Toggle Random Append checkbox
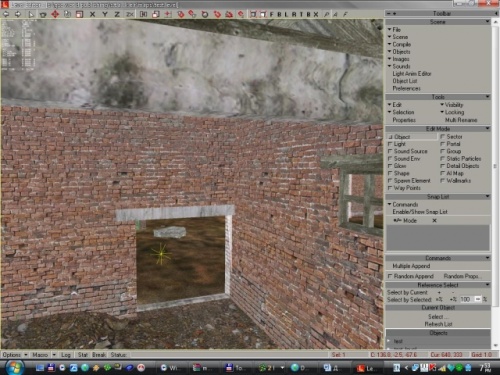The image size is (500, 375). pyautogui.click(x=411, y=276)
